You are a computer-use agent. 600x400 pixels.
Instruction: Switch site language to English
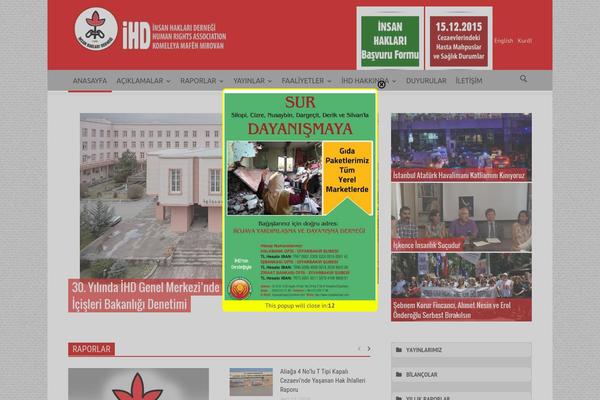[503, 41]
